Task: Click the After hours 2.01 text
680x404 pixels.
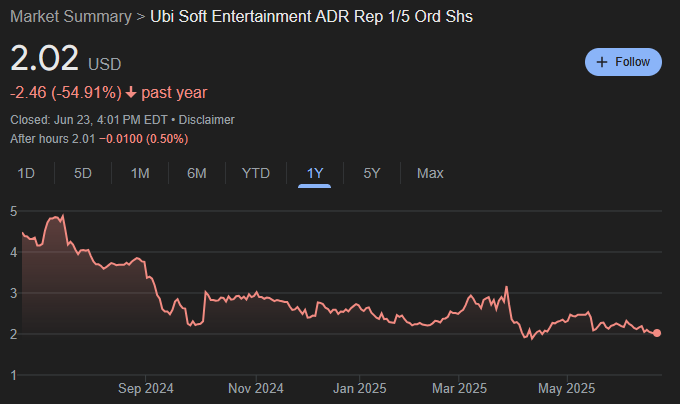Action: click(x=52, y=139)
